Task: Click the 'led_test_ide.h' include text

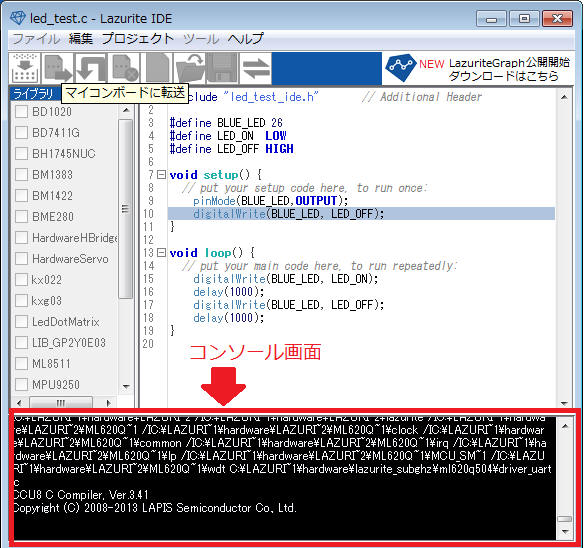Action: point(271,97)
